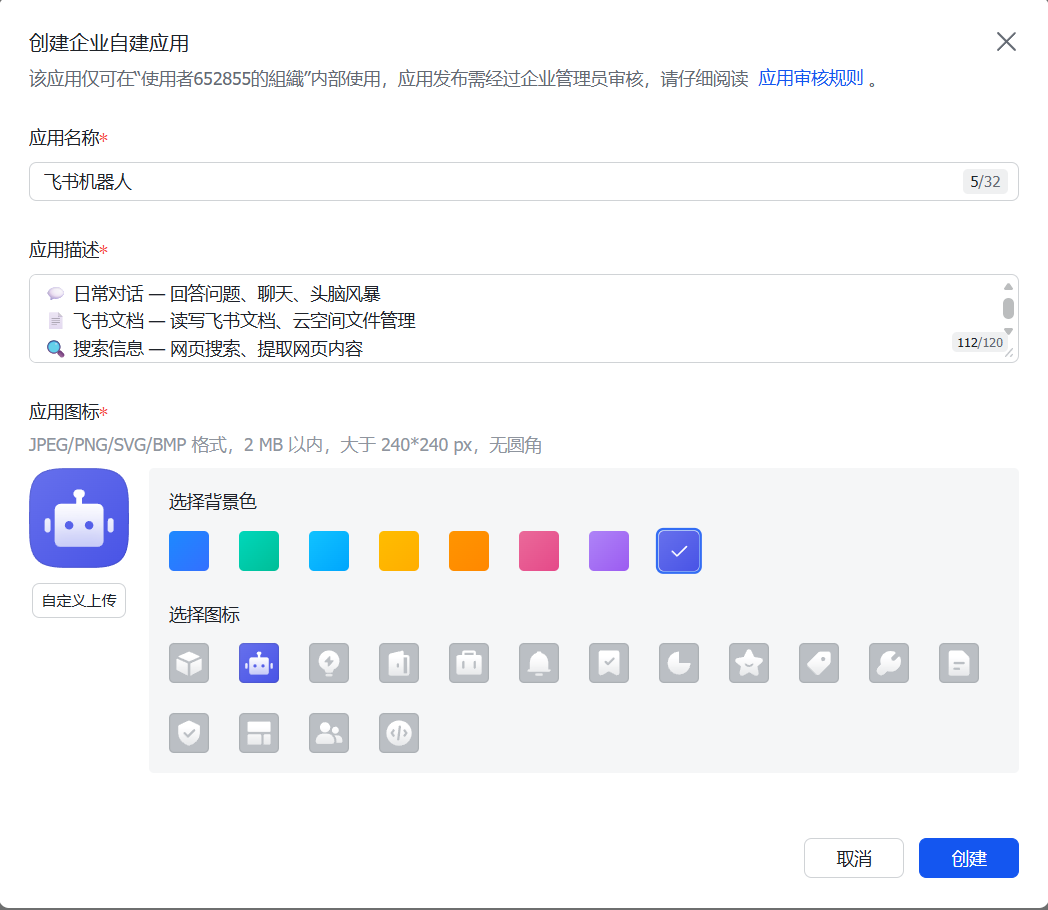Click 取消 to cancel creation
Image resolution: width=1048 pixels, height=910 pixels.
pyautogui.click(x=854, y=859)
